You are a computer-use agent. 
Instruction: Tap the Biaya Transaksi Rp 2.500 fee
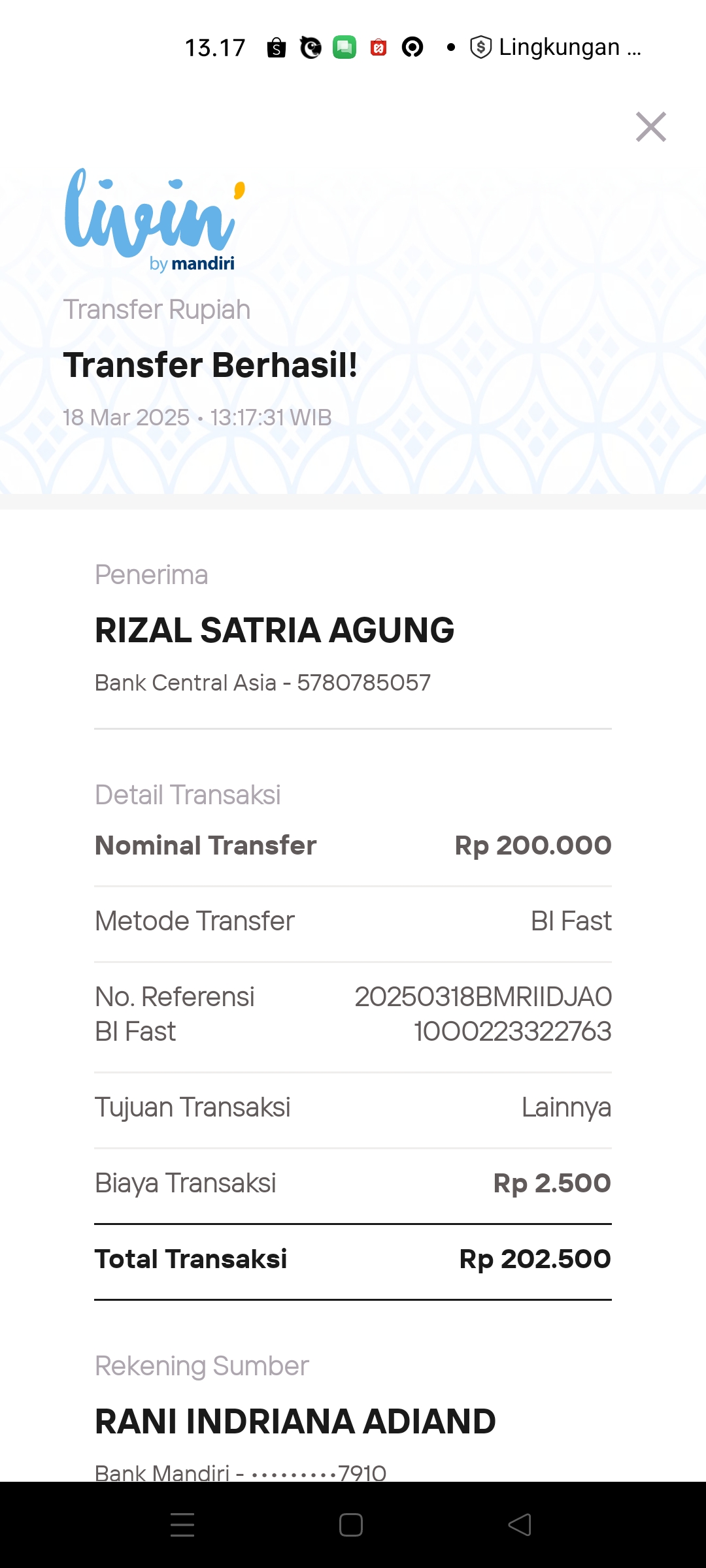point(552,1183)
